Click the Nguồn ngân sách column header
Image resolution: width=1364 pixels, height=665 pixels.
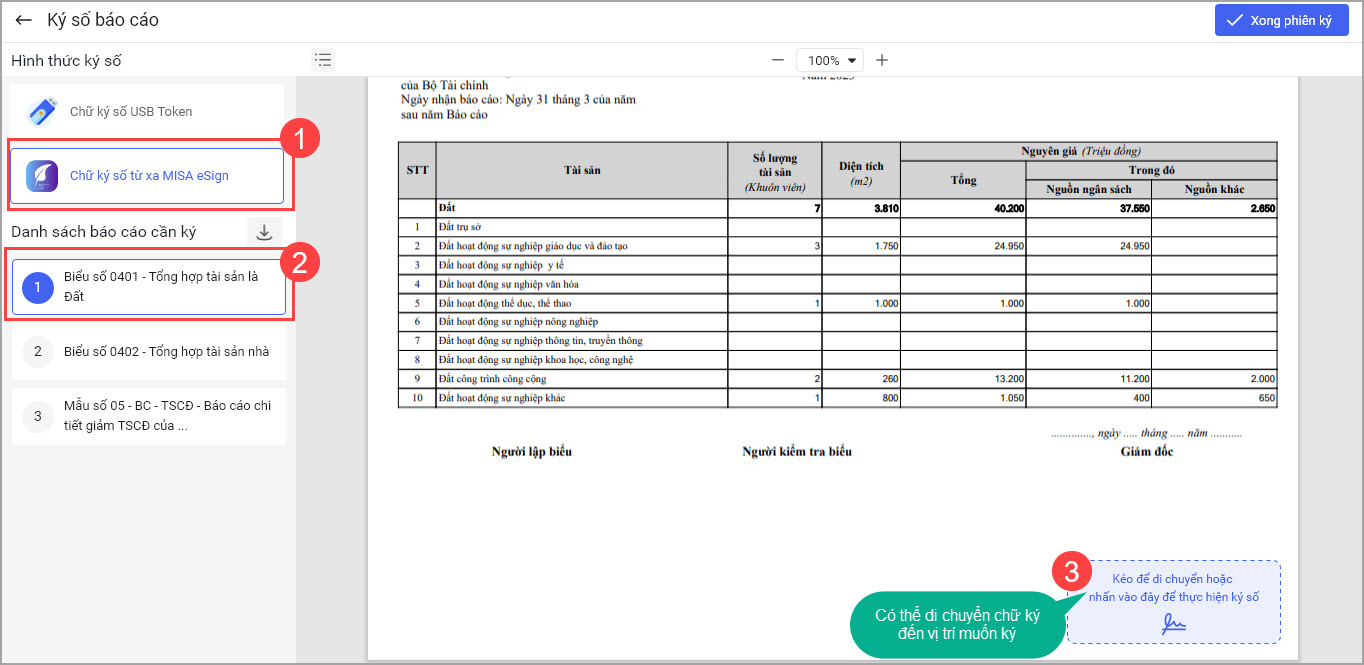1089,189
